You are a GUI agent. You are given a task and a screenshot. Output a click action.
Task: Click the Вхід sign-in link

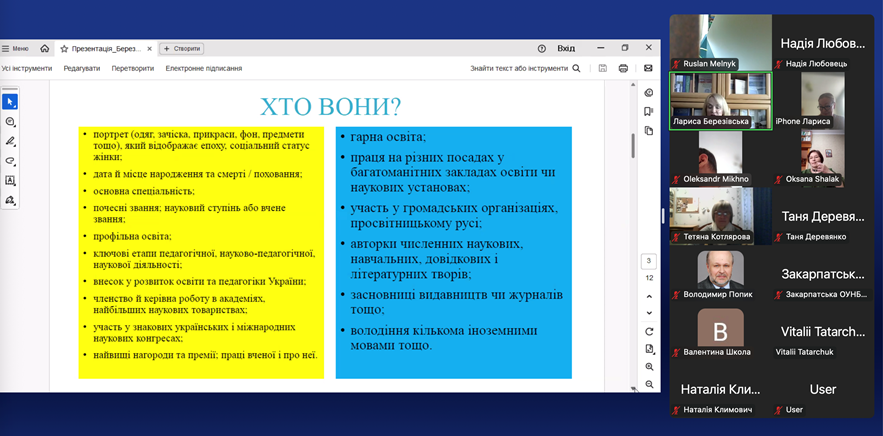pos(566,48)
